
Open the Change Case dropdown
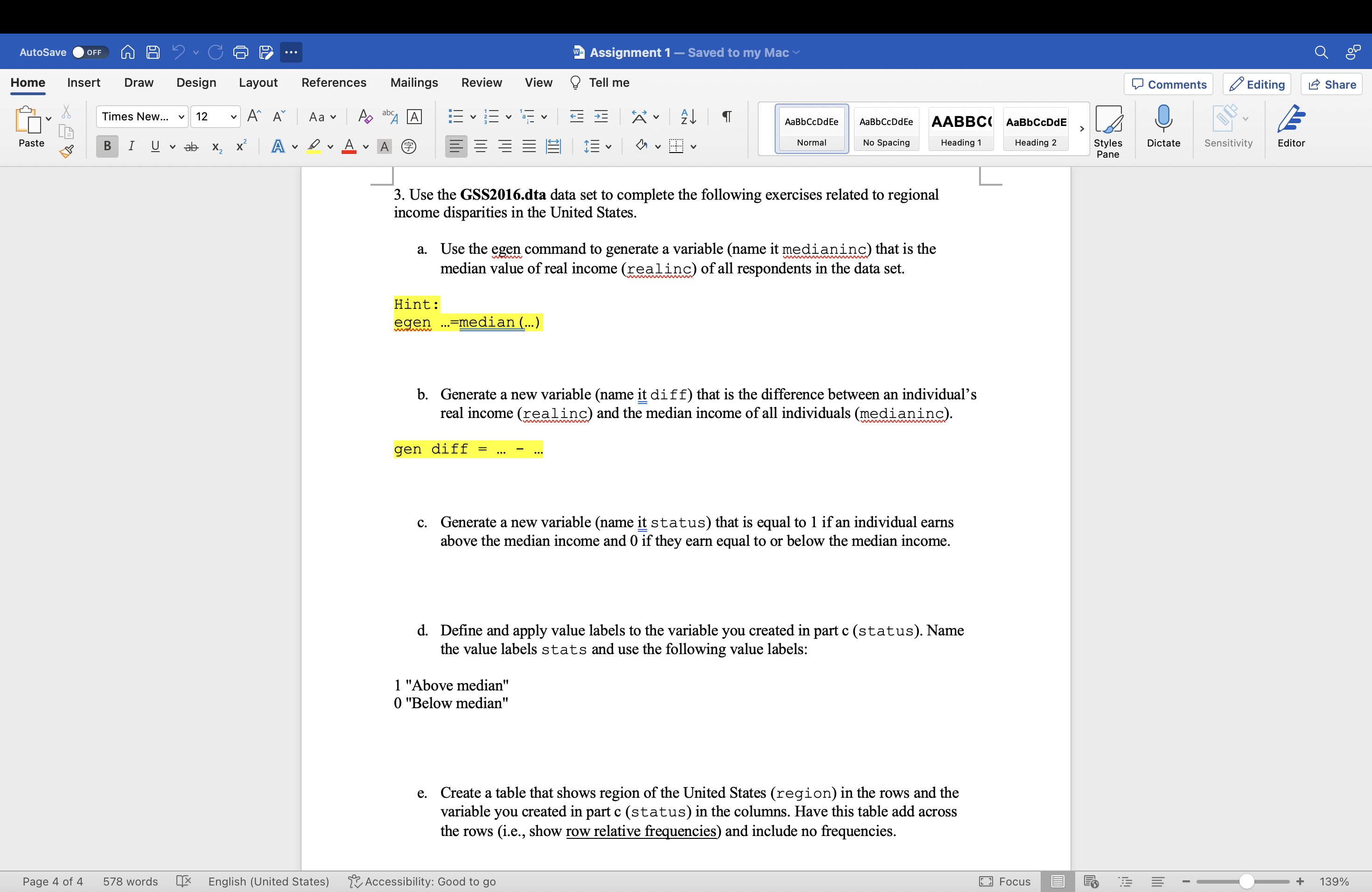pyautogui.click(x=322, y=117)
